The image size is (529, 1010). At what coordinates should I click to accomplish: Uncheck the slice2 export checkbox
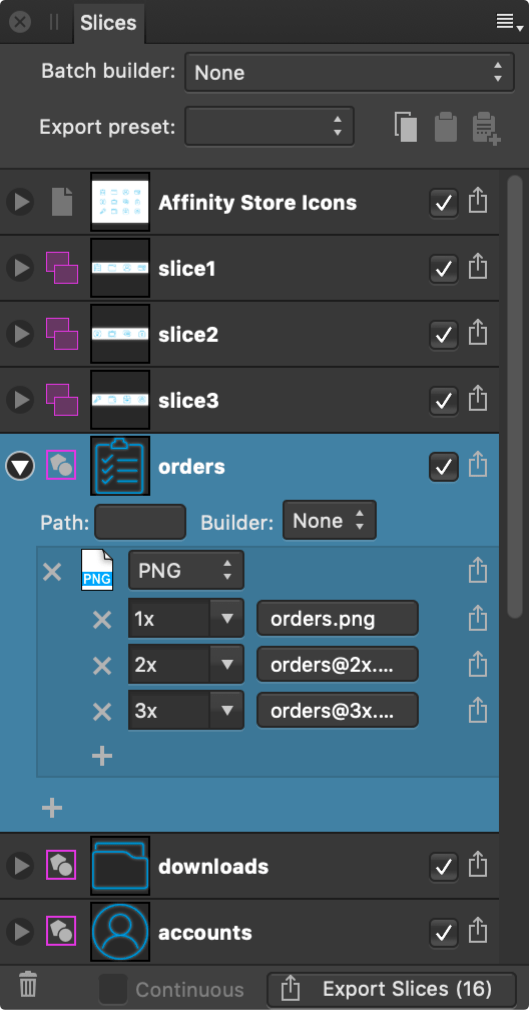(x=443, y=335)
